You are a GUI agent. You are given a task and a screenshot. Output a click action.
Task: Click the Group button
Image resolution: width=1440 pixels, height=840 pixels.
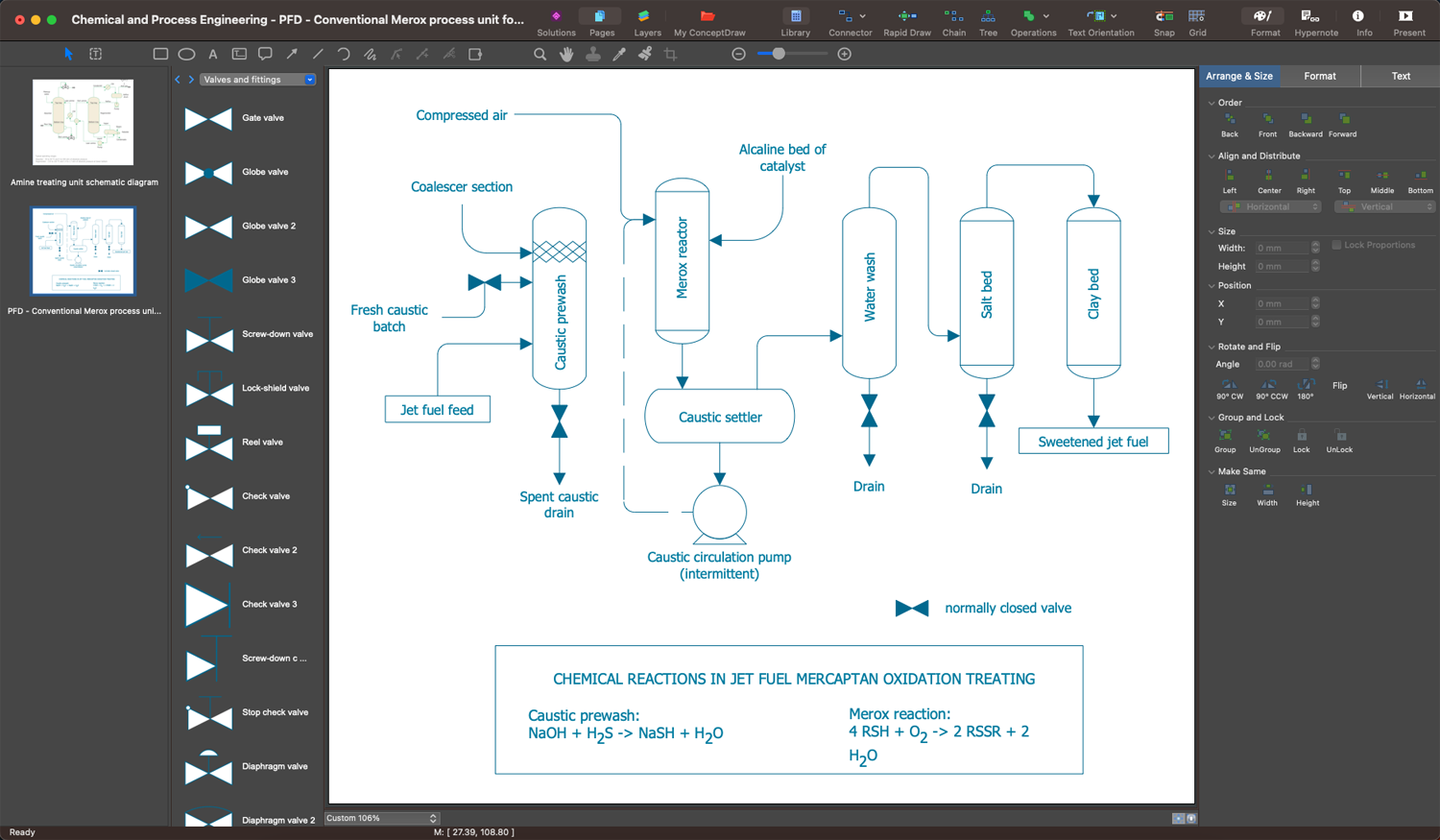pyautogui.click(x=1225, y=442)
